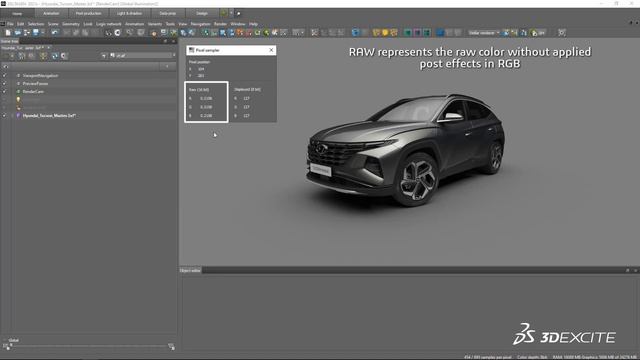The height and width of the screenshot is (360, 640).
Task: Click the Displayed G value in Pixel sampler
Action: tap(246, 107)
